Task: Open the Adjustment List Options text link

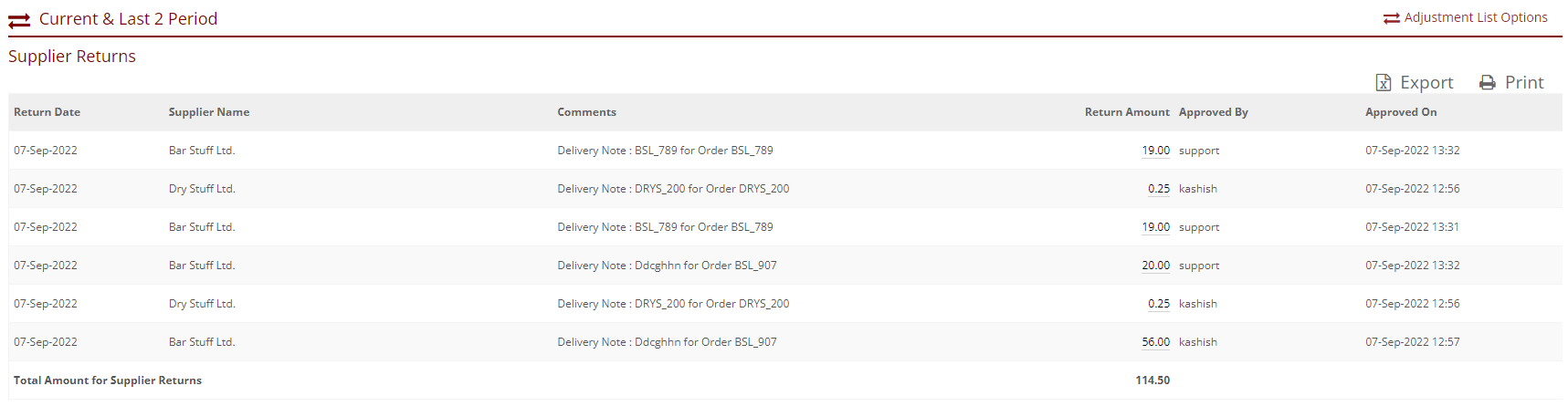Action: [x=1475, y=17]
